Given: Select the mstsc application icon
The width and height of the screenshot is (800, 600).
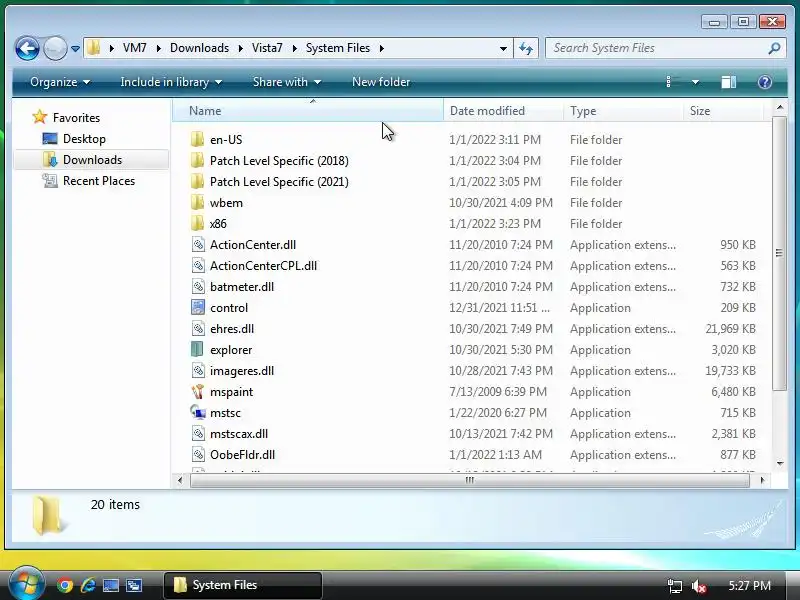Looking at the screenshot, I should coord(198,413).
